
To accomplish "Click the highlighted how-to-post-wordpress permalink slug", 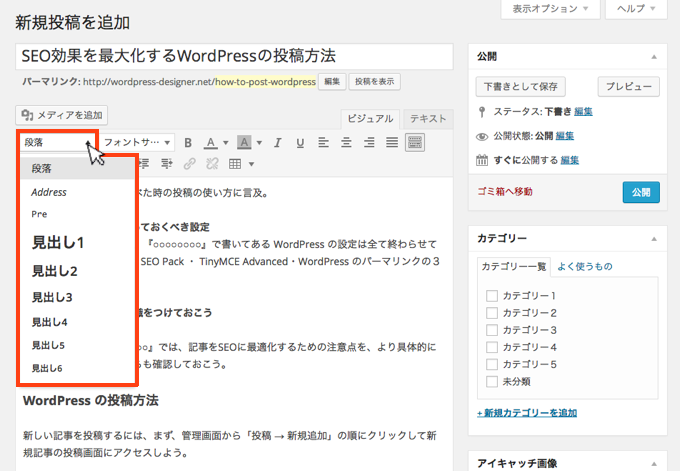I will pos(265,82).
